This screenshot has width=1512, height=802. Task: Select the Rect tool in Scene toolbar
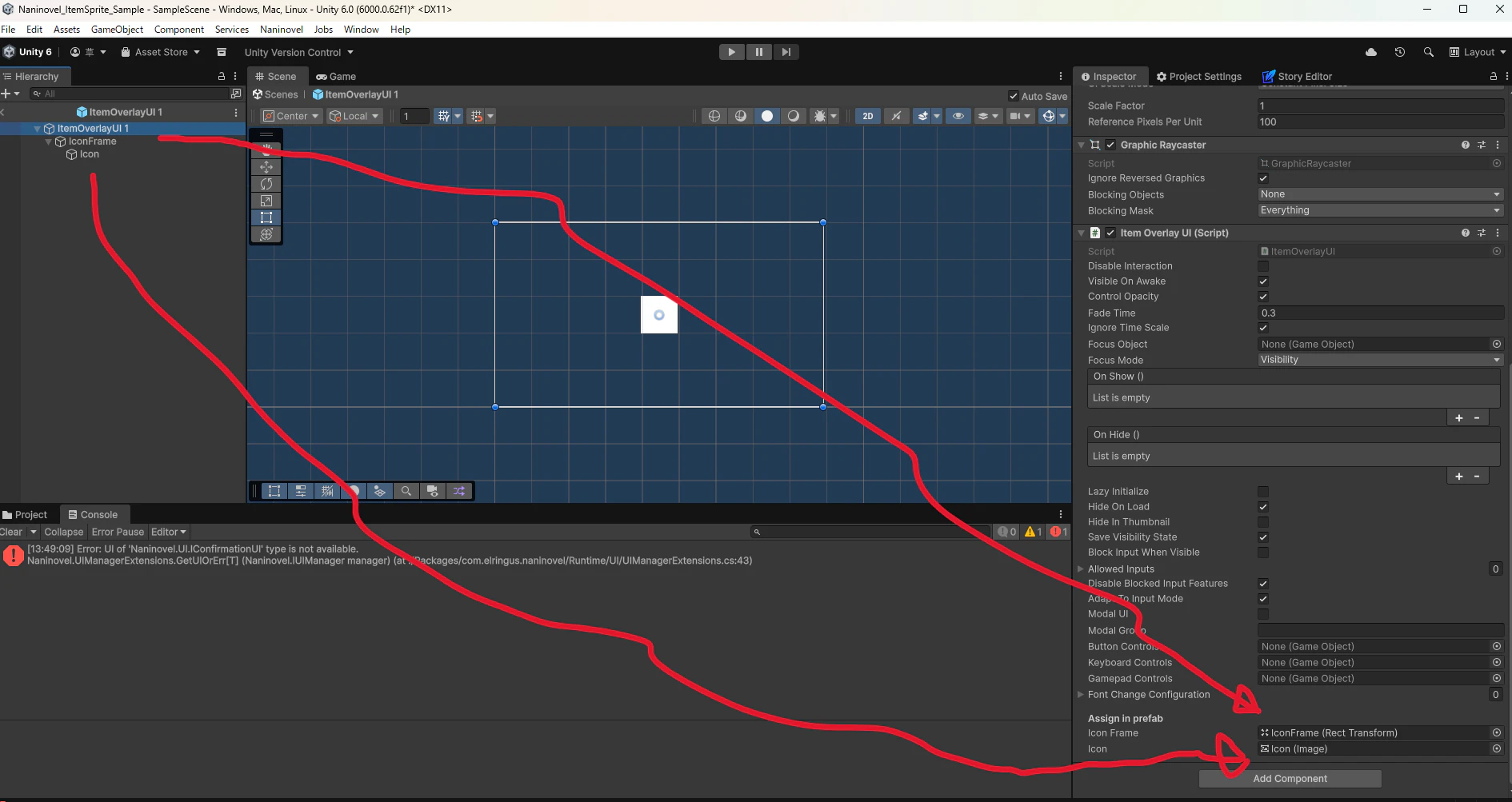pos(266,217)
